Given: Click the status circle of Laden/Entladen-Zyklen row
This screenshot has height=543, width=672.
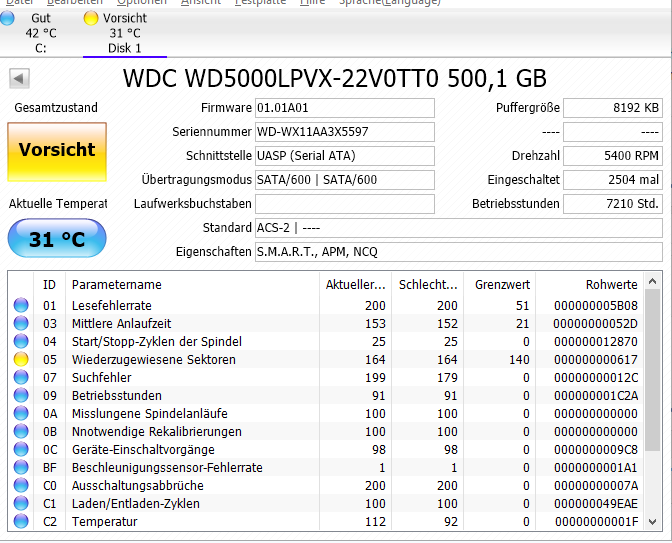Looking at the screenshot, I should (x=21, y=503).
